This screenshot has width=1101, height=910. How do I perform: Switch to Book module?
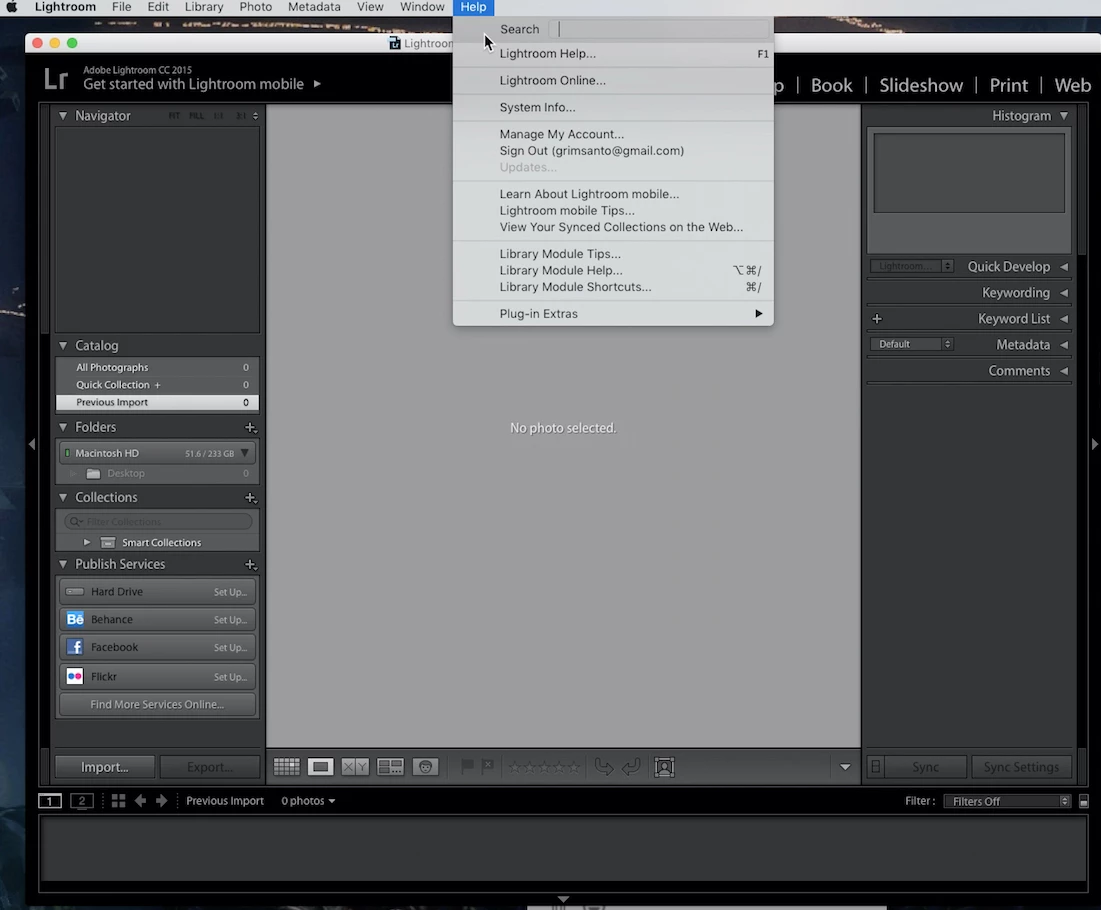[831, 86]
